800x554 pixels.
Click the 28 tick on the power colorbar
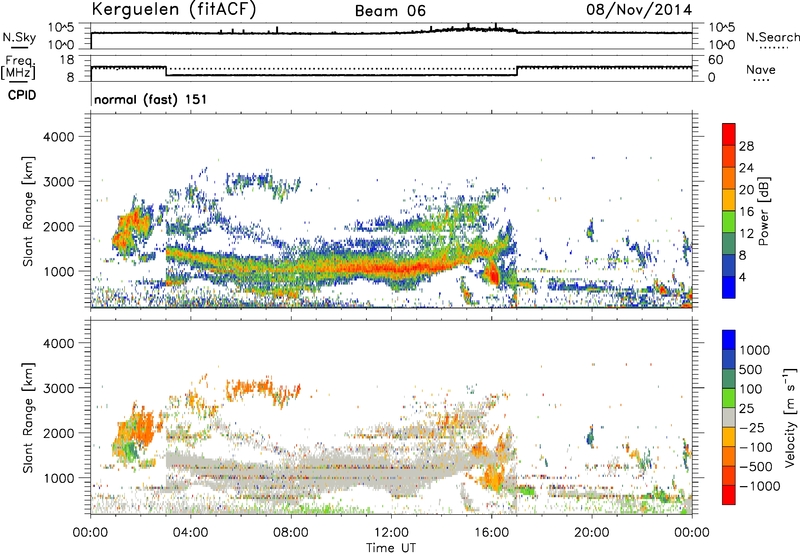(x=746, y=146)
